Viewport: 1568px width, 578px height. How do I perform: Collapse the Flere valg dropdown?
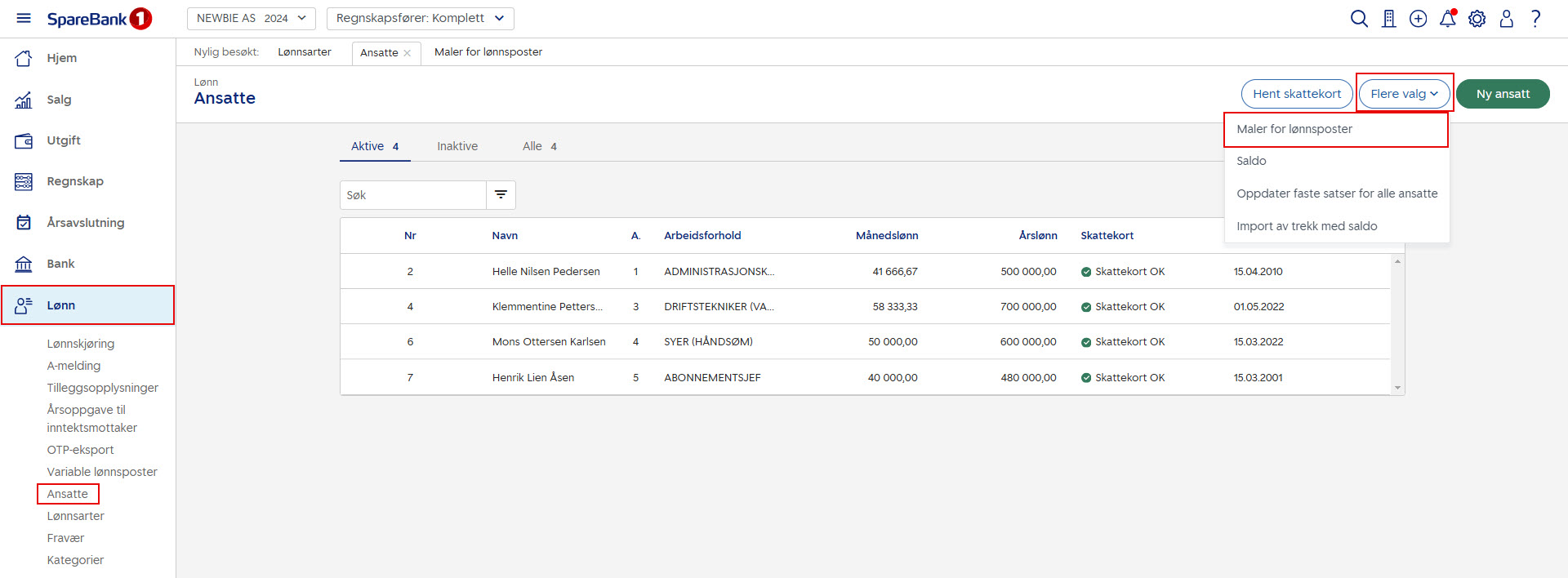click(1404, 94)
